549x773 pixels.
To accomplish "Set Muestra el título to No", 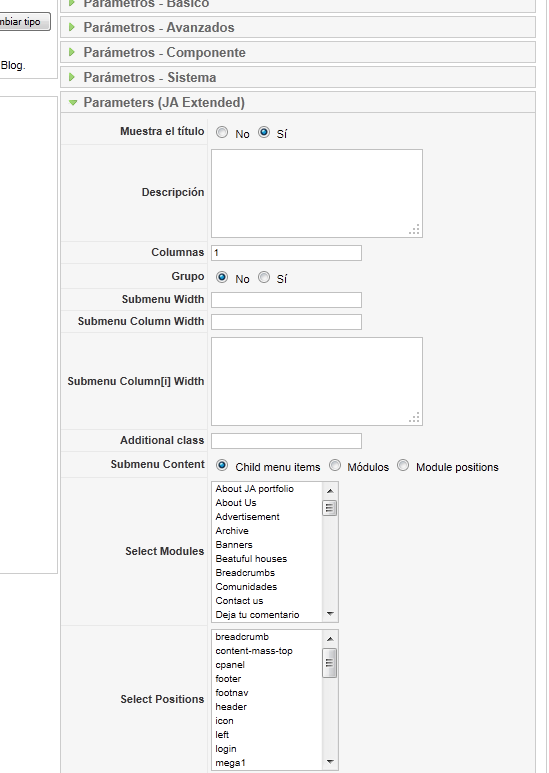I will pyautogui.click(x=222, y=132).
